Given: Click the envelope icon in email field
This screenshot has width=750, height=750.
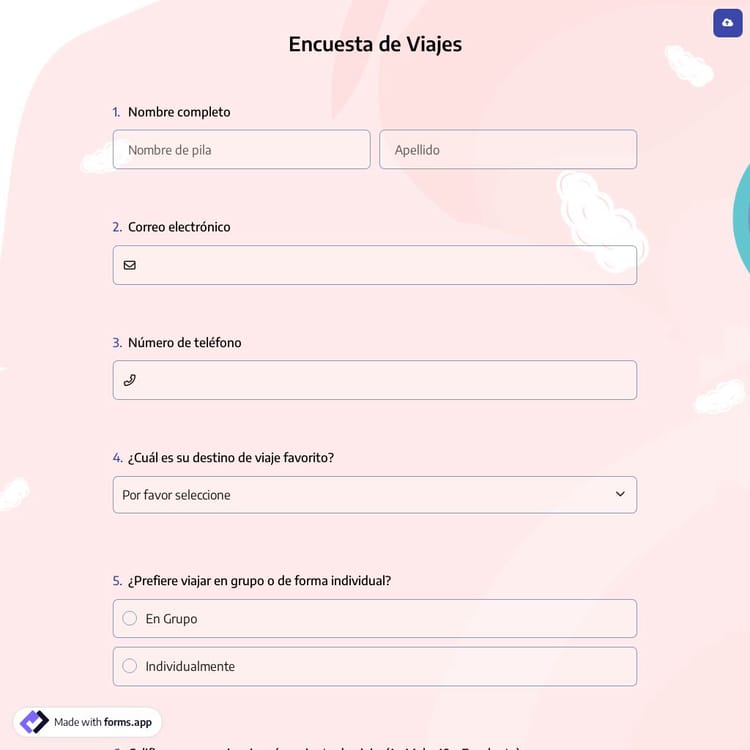Looking at the screenshot, I should pos(130,265).
